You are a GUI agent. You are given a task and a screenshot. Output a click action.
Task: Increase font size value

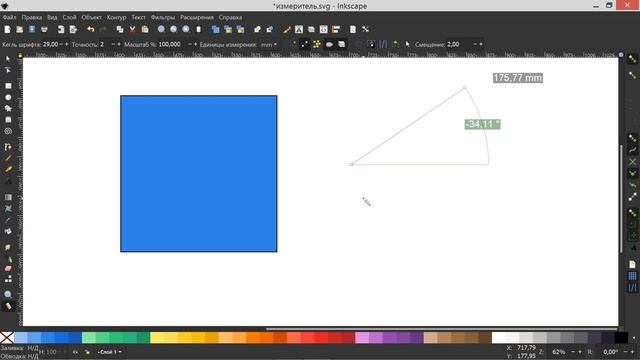(x=67, y=44)
